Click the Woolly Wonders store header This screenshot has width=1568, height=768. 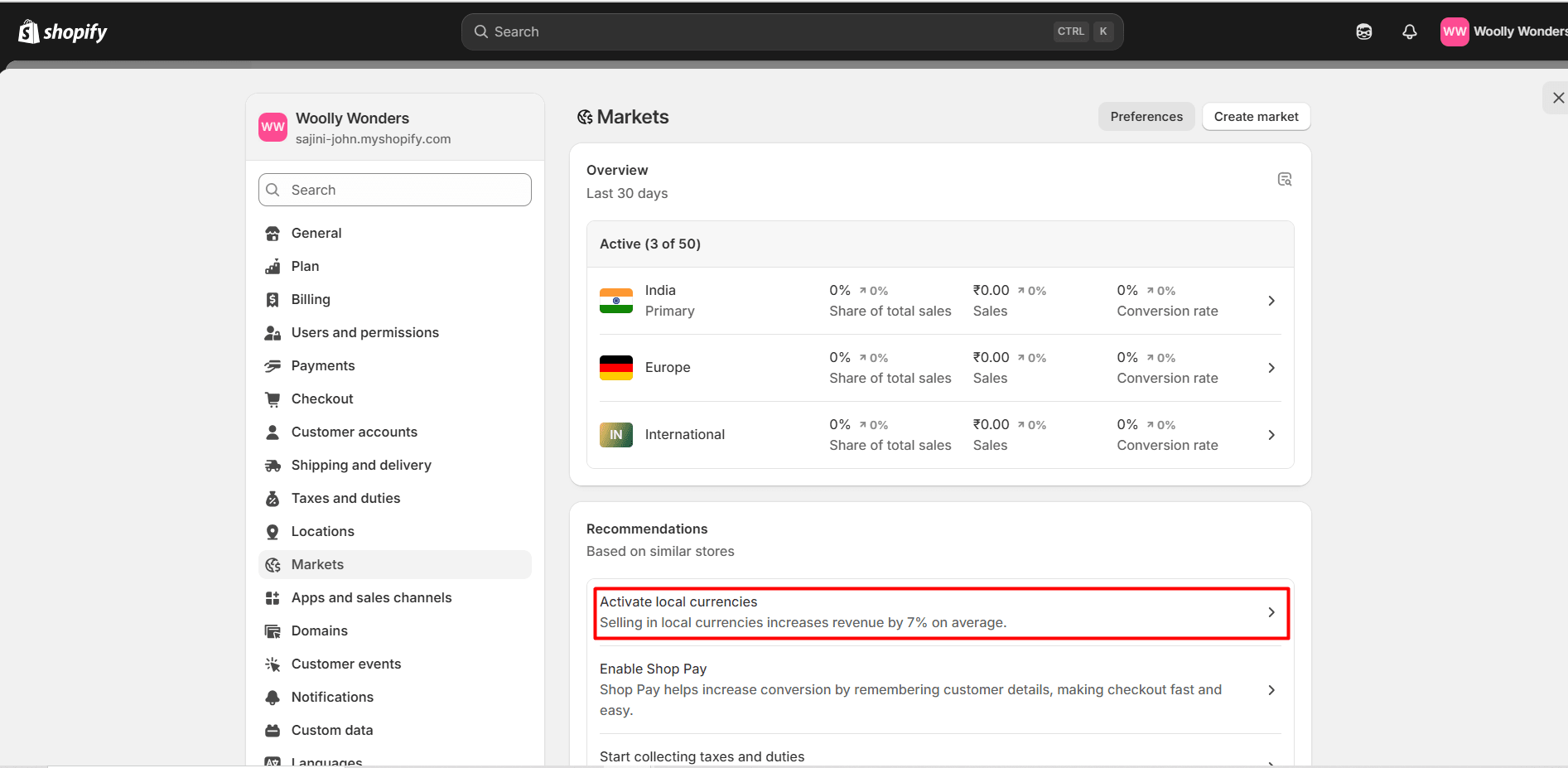(395, 128)
